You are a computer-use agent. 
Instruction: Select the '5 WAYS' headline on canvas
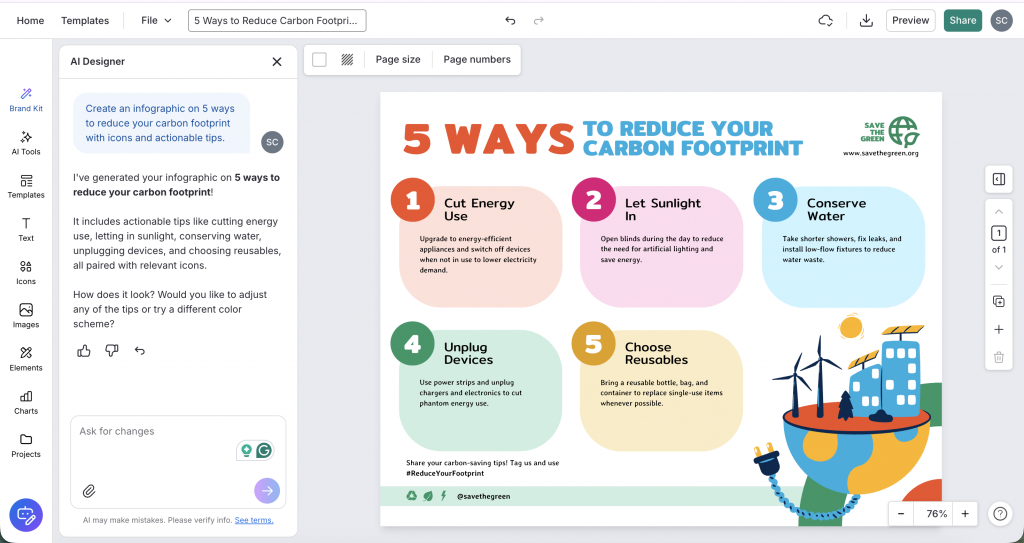tap(488, 138)
